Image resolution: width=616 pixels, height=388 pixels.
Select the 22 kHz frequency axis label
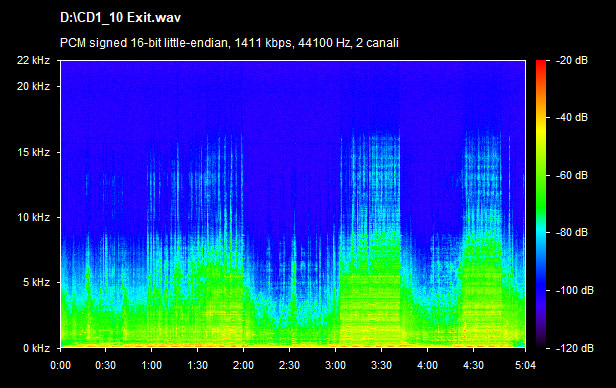[33, 60]
